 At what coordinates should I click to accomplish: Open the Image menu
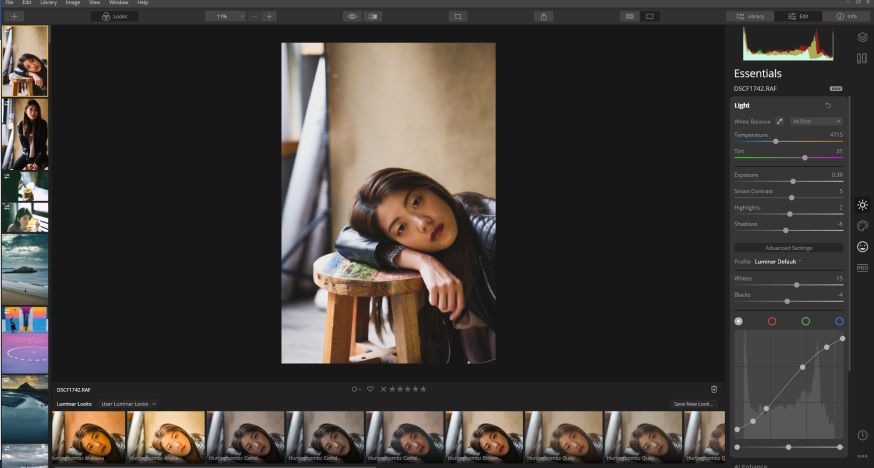[x=73, y=3]
